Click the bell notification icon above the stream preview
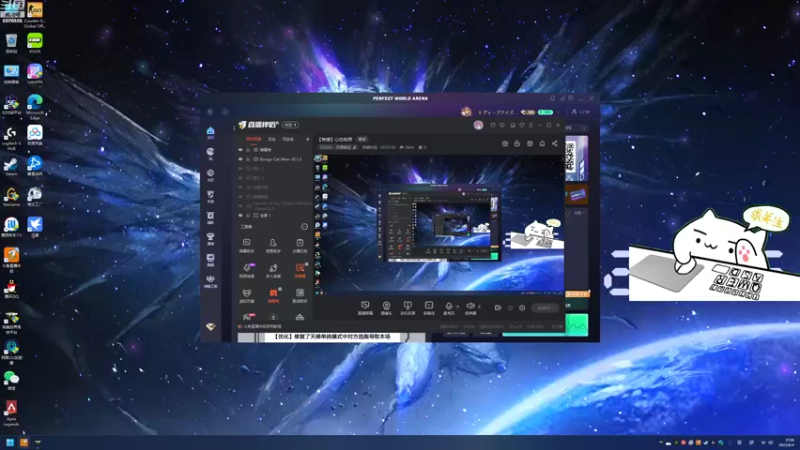This screenshot has width=800, height=450. (x=542, y=144)
